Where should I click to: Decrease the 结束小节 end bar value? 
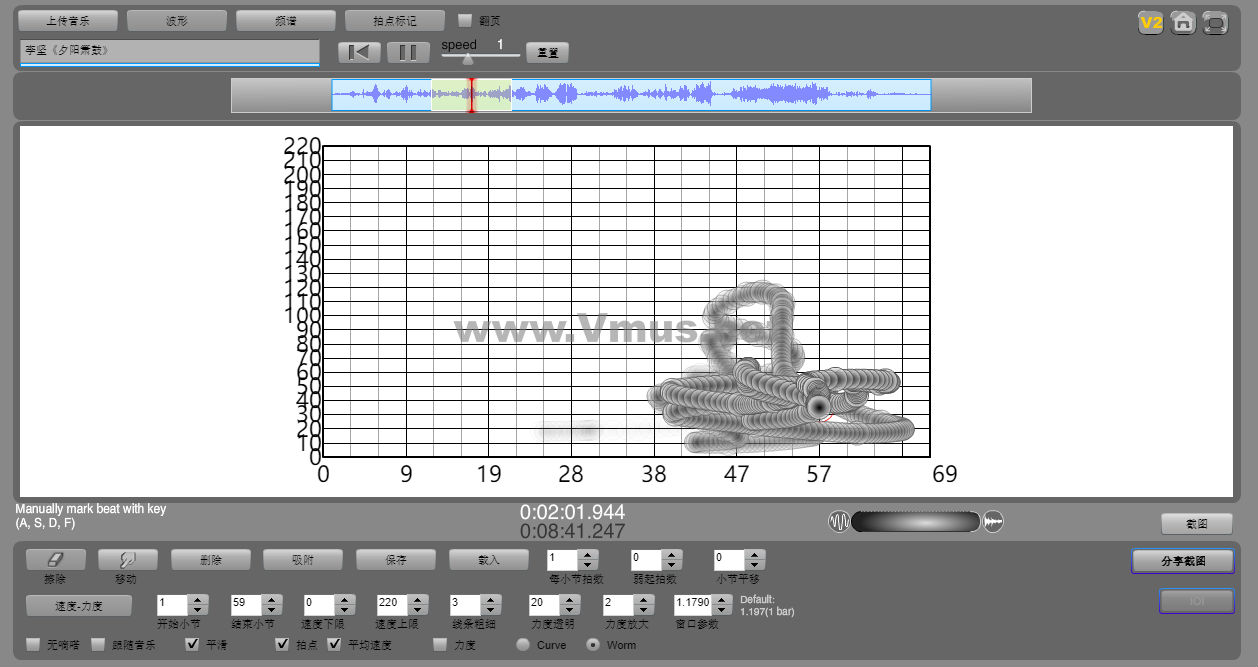pyautogui.click(x=271, y=610)
